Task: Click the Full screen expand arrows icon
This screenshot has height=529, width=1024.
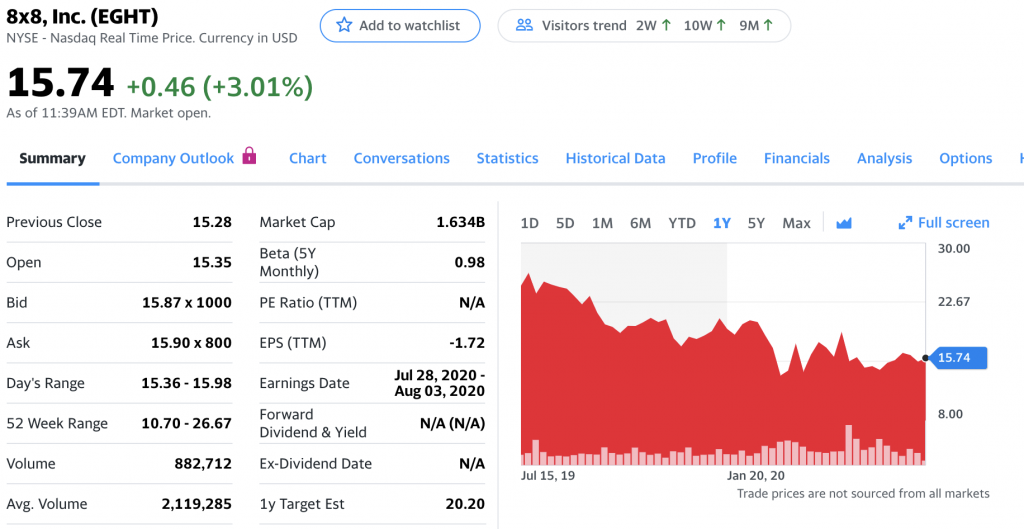Action: click(905, 223)
